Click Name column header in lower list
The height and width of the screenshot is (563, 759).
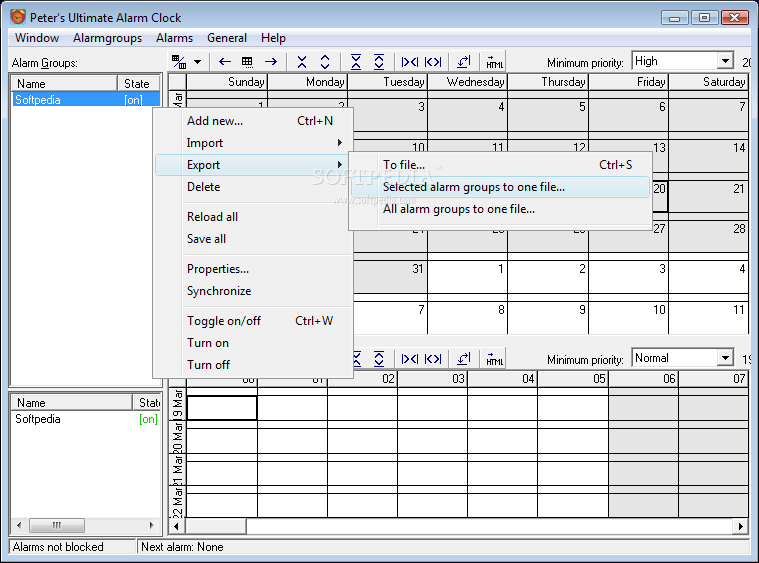tap(72, 403)
